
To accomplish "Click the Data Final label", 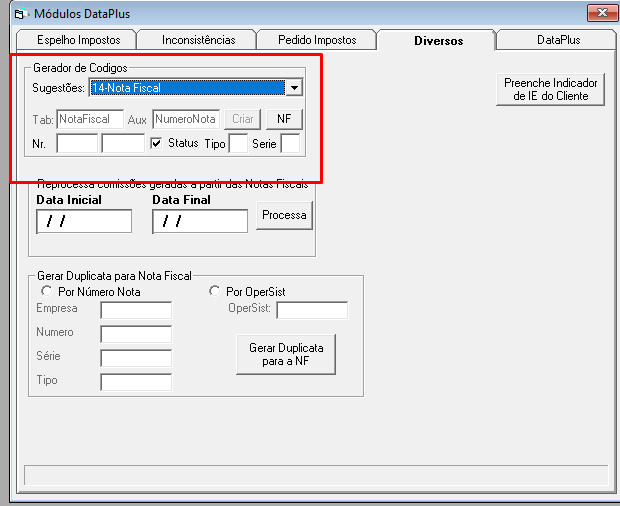I will [x=181, y=200].
